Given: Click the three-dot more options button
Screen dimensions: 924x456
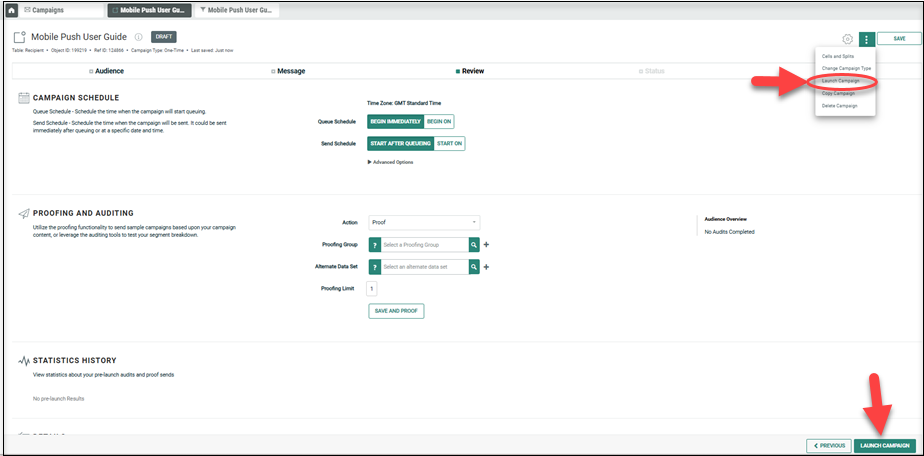Looking at the screenshot, I should pyautogui.click(x=866, y=39).
